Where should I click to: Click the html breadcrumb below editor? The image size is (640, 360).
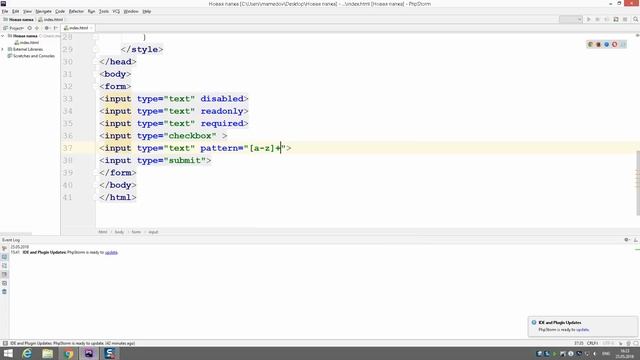(102, 232)
